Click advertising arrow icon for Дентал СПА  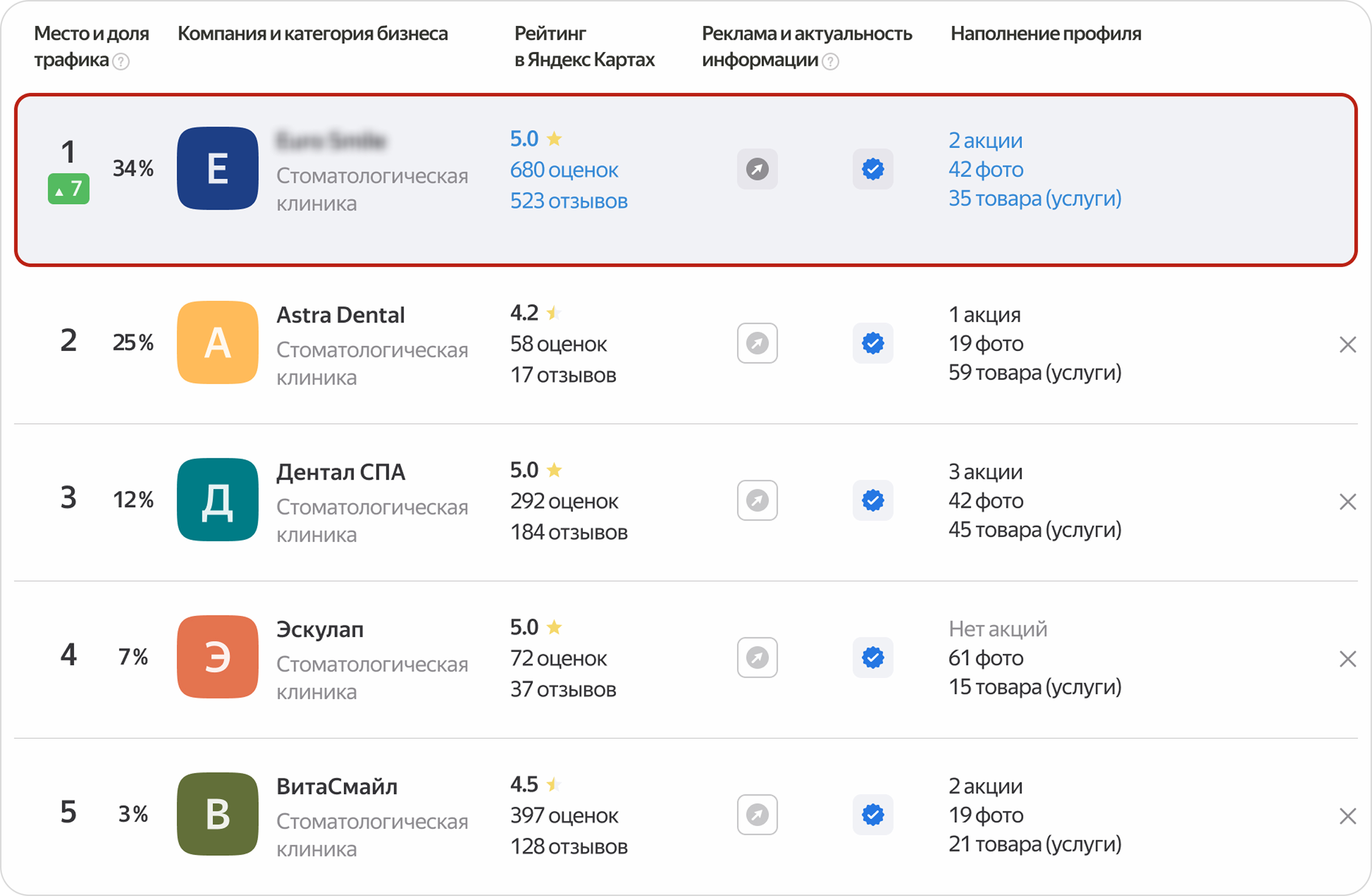tap(757, 501)
